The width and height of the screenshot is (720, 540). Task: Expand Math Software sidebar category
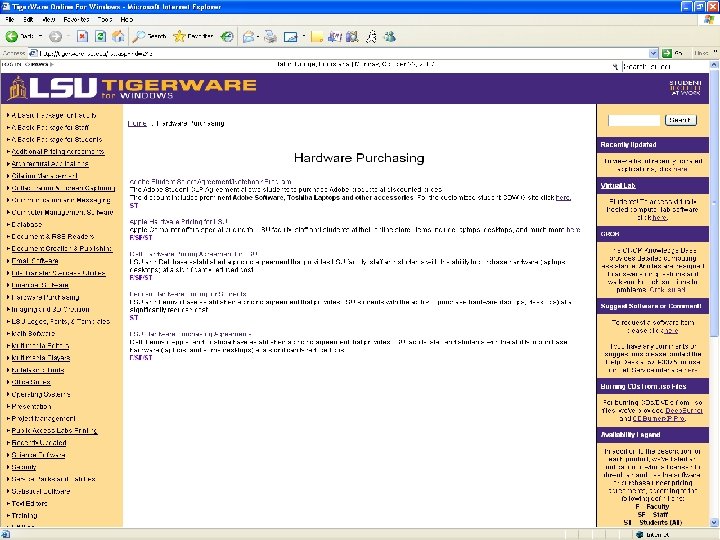[33, 333]
